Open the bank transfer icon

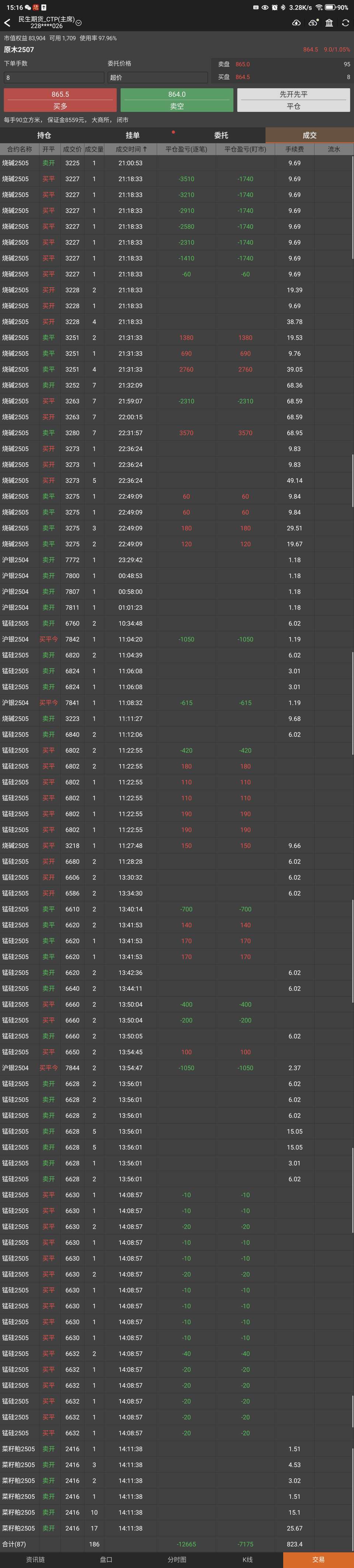coord(329,23)
